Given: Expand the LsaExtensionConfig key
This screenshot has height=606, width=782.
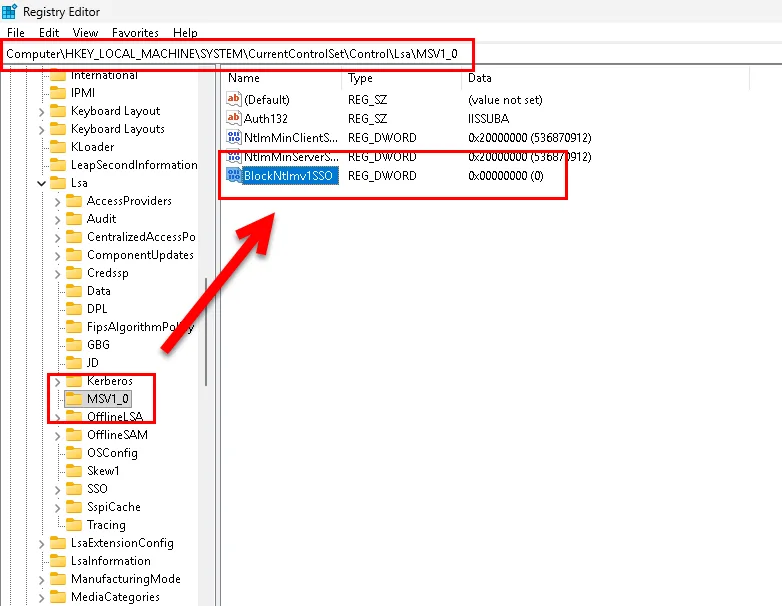Looking at the screenshot, I should (x=42, y=544).
